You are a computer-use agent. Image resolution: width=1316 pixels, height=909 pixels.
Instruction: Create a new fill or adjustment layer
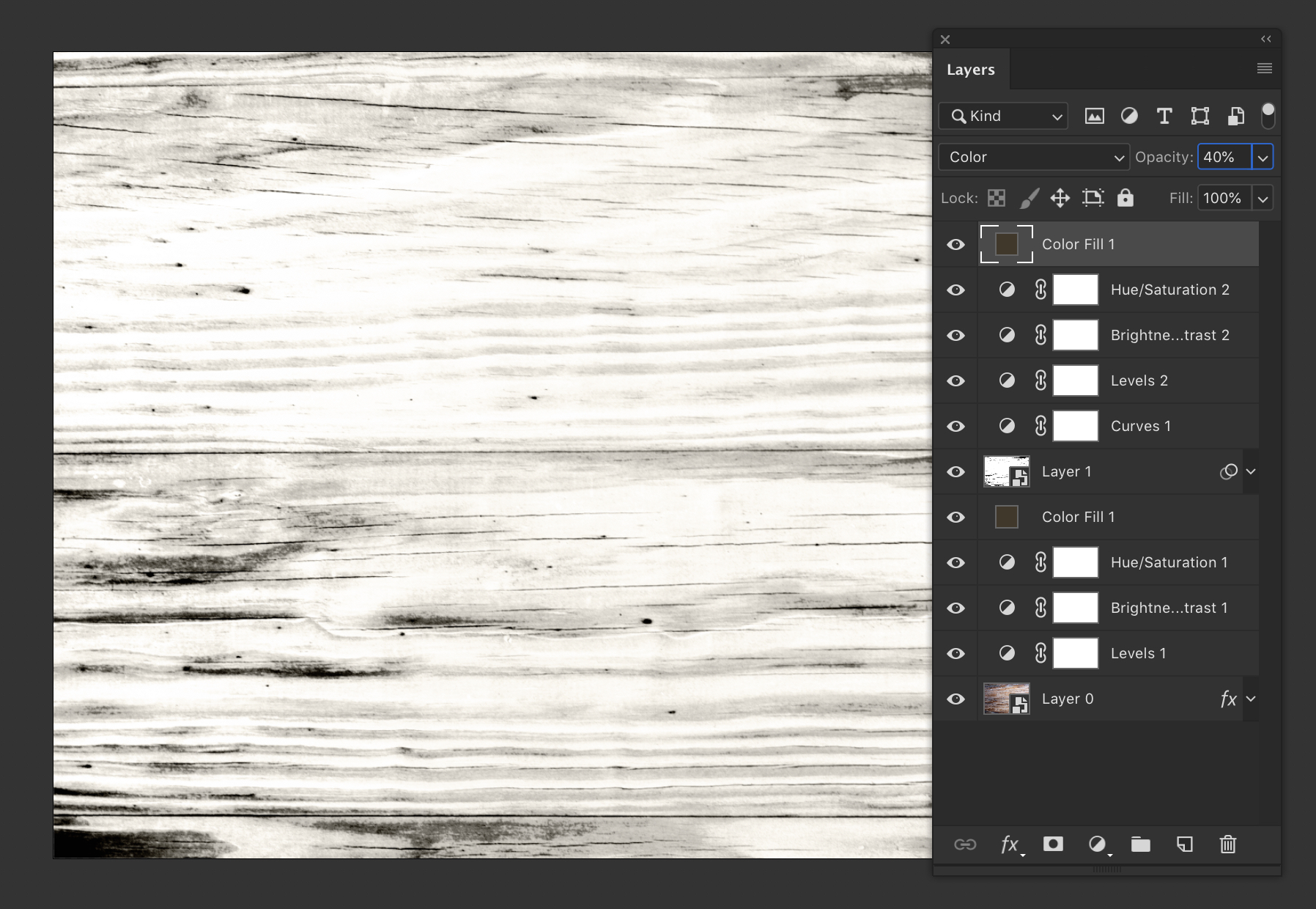pyautogui.click(x=1098, y=844)
